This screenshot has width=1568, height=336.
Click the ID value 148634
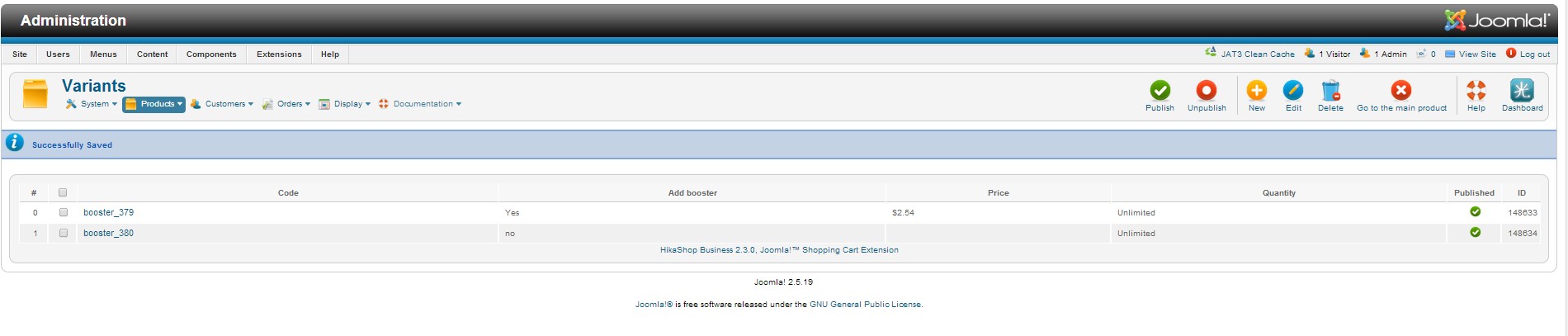(x=1522, y=234)
